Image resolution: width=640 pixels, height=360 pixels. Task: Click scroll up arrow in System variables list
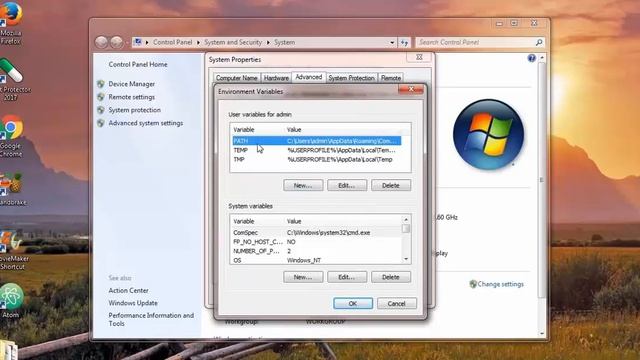(406, 220)
